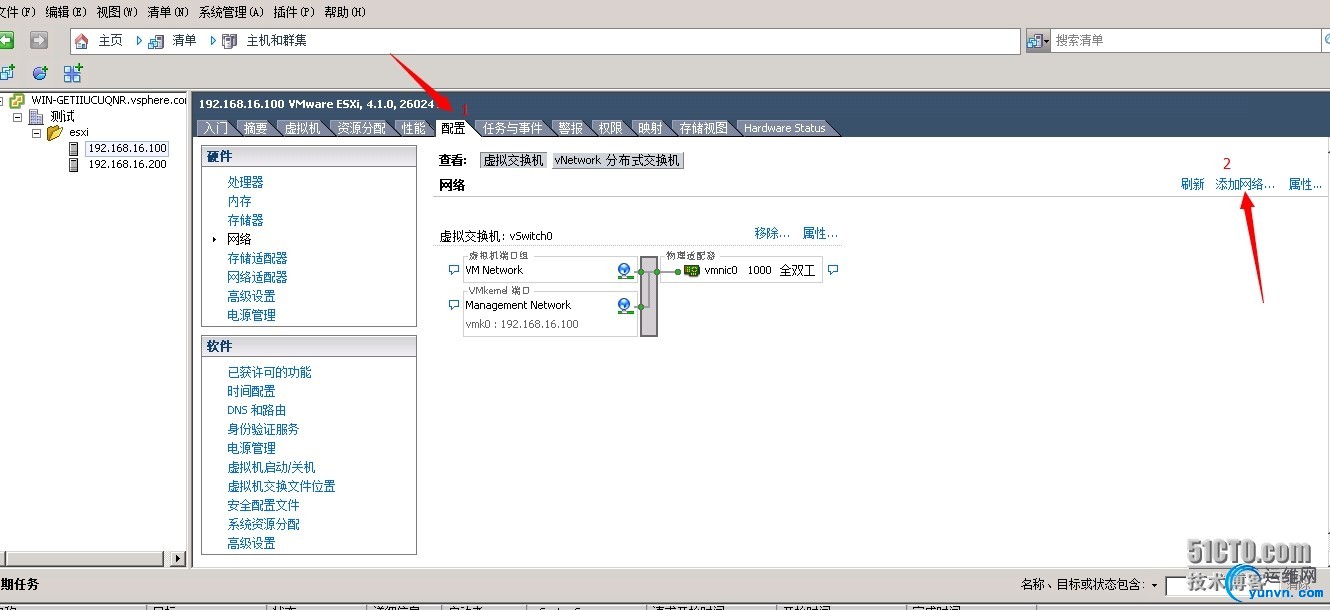Click the new virtual machine toolbar icon
The width and height of the screenshot is (1330, 610).
7,73
